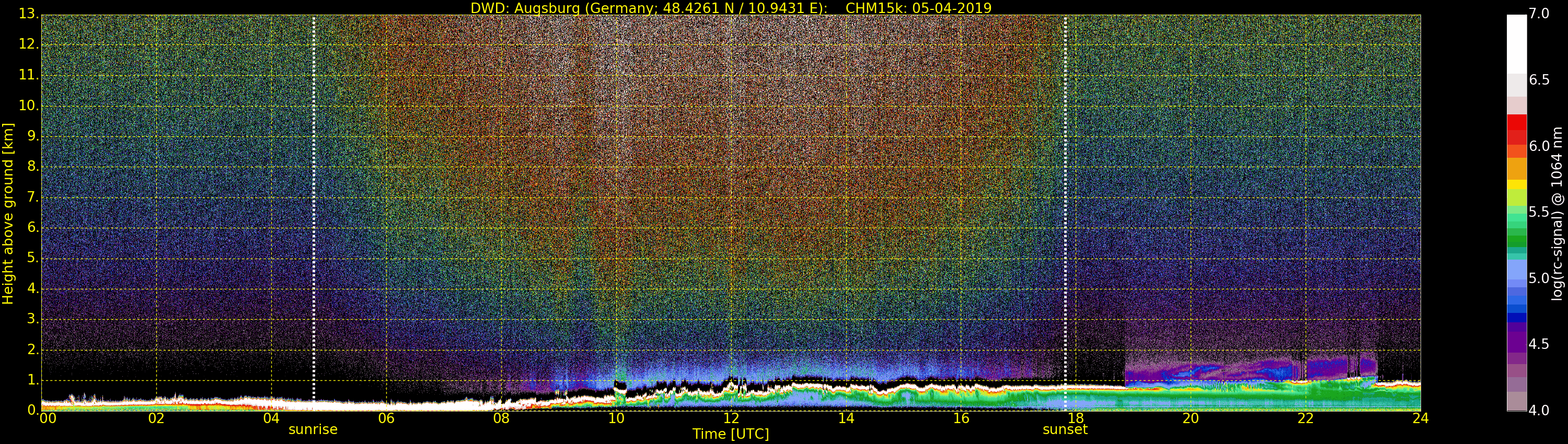Select the white 7.0 colorbar segment
This screenshot has width=1568, height=444.
(1516, 43)
